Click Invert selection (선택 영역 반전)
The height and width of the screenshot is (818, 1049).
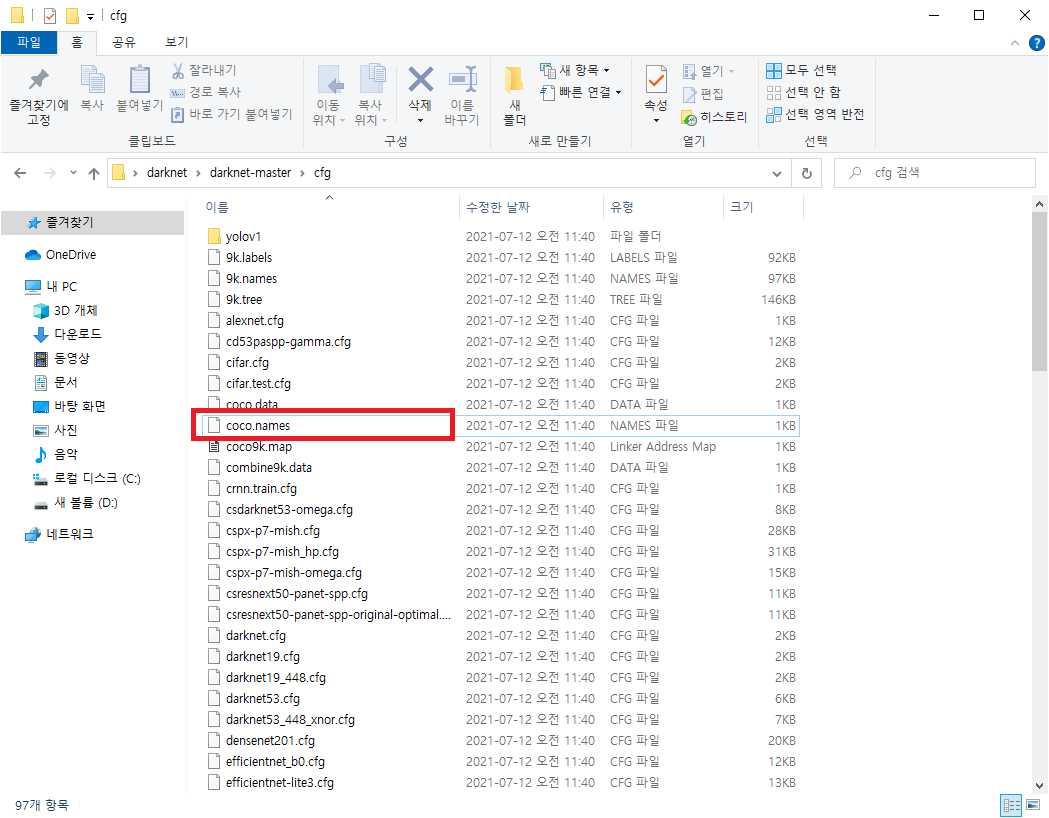tap(815, 114)
